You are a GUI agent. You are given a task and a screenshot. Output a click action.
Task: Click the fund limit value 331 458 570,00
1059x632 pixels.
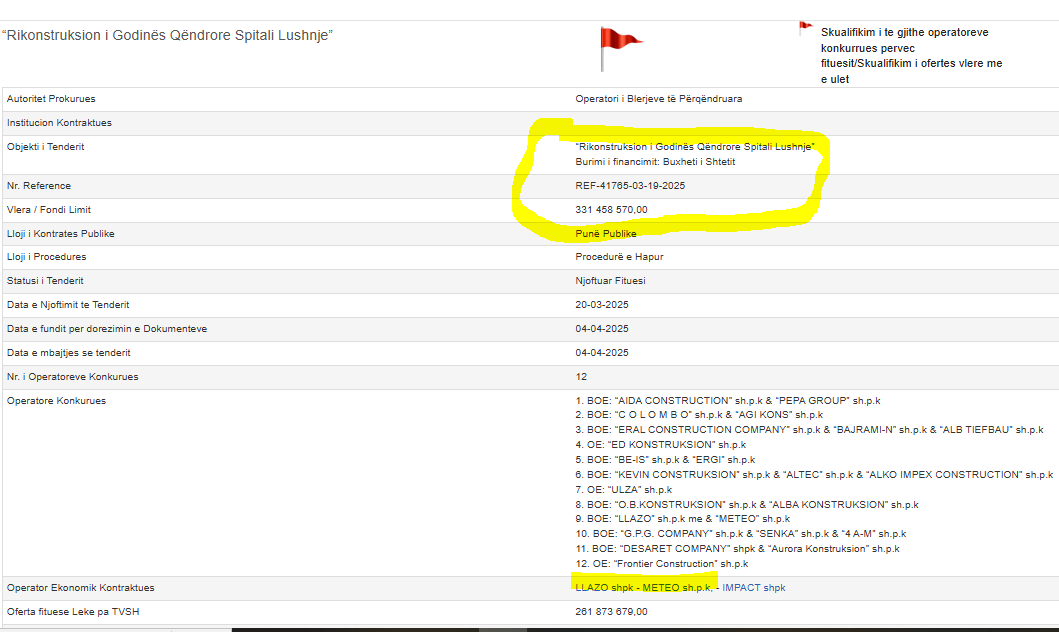coord(611,210)
